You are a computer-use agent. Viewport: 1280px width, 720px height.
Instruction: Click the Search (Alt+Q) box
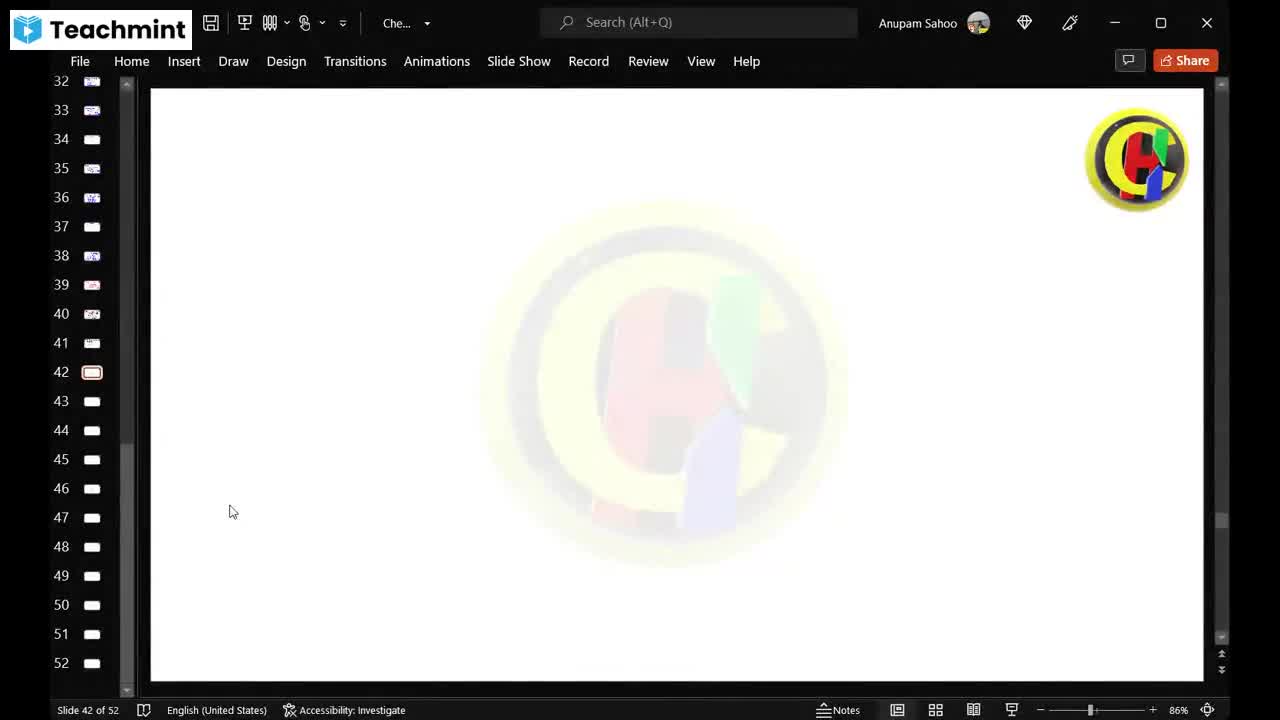(x=699, y=22)
